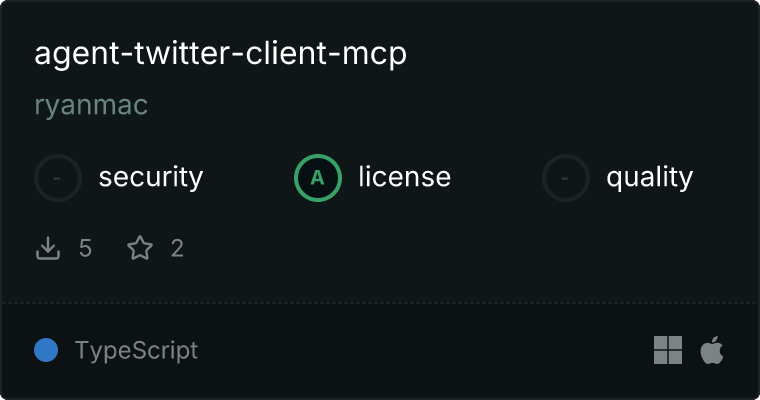Visit the ryanmac author link

pyautogui.click(x=91, y=106)
